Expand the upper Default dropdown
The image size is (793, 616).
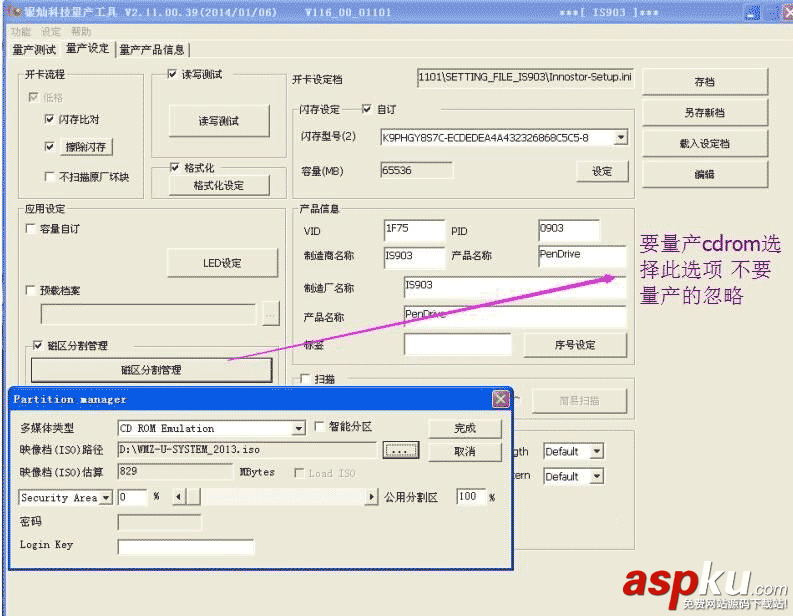(x=597, y=451)
